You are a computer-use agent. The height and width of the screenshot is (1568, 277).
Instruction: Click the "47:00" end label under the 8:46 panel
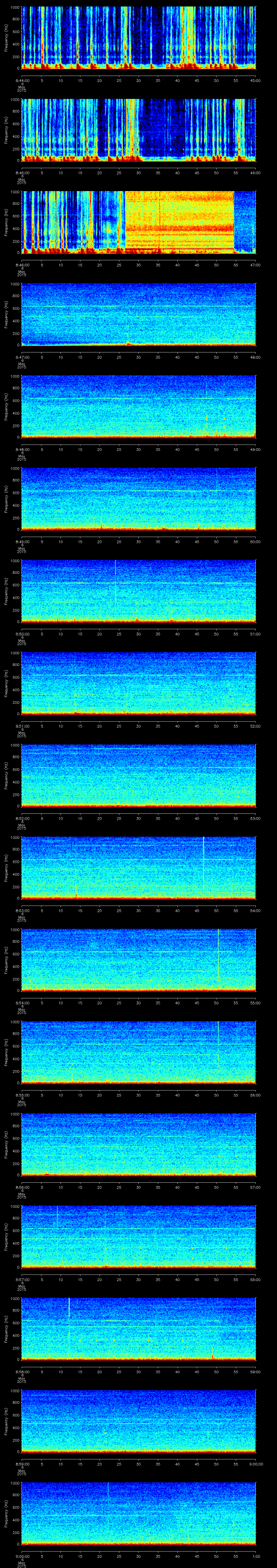click(x=256, y=265)
